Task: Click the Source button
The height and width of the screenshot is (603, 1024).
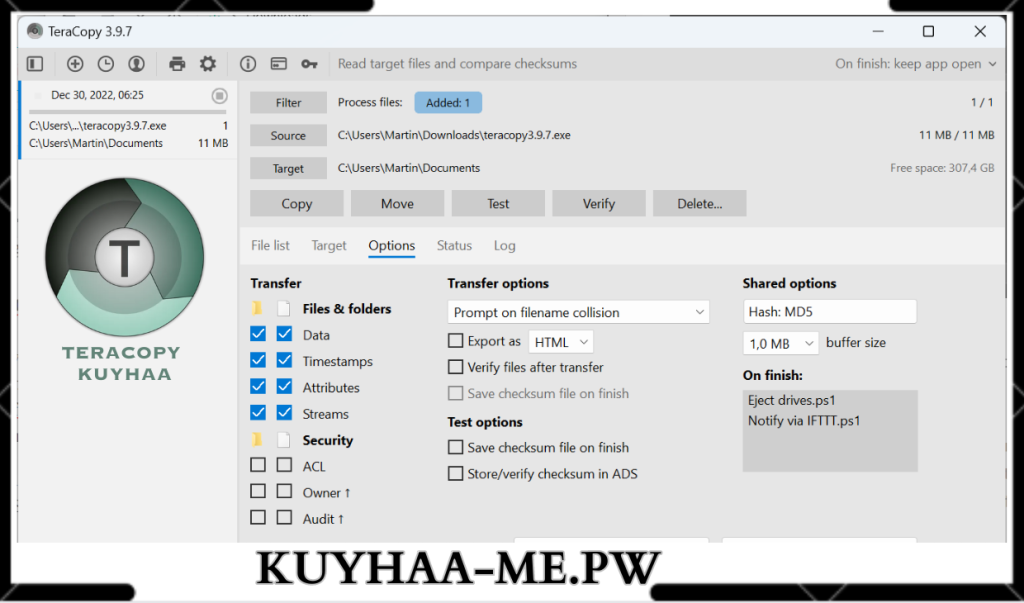Action: 288,135
